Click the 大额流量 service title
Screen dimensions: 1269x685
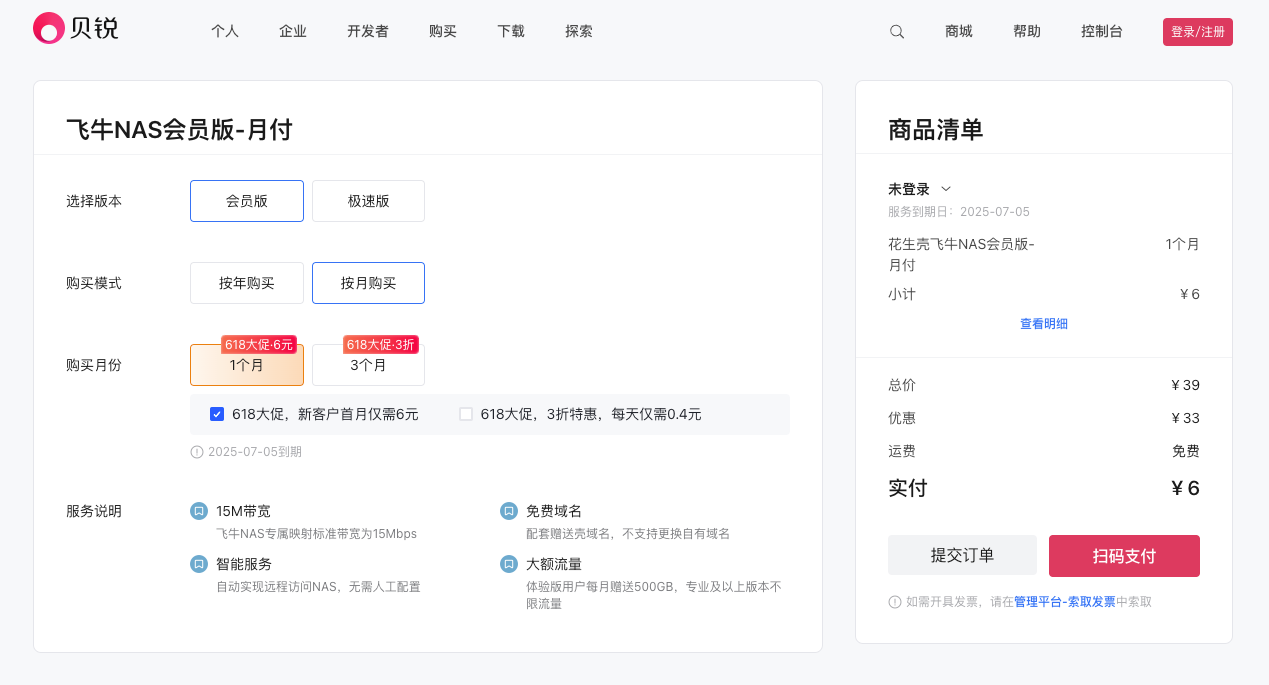[x=554, y=564]
